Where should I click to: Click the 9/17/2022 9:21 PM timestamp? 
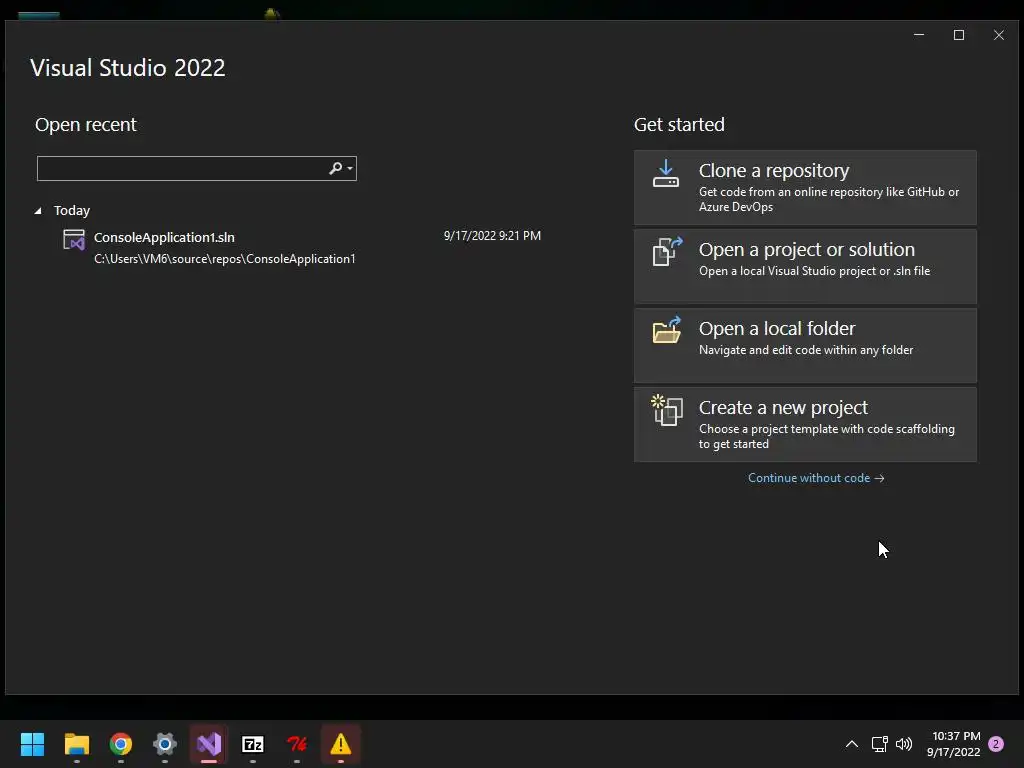point(492,236)
